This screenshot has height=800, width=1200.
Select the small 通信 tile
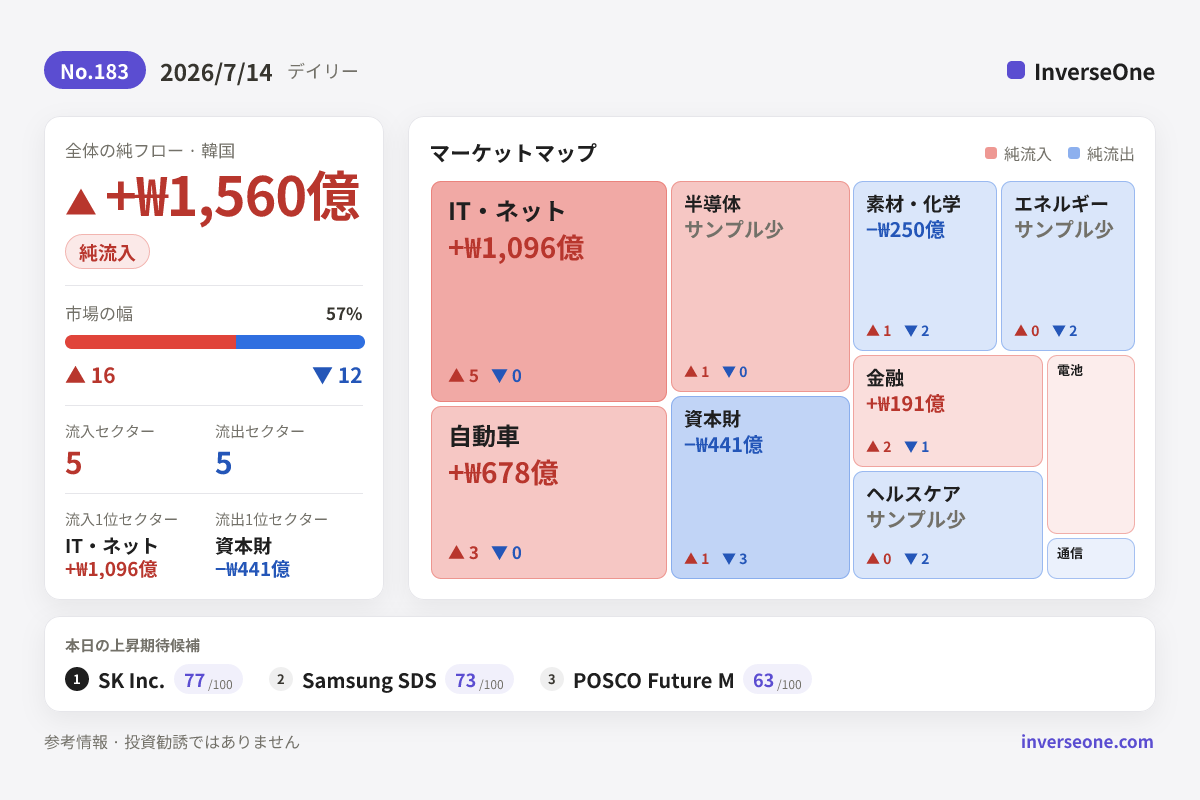1091,558
